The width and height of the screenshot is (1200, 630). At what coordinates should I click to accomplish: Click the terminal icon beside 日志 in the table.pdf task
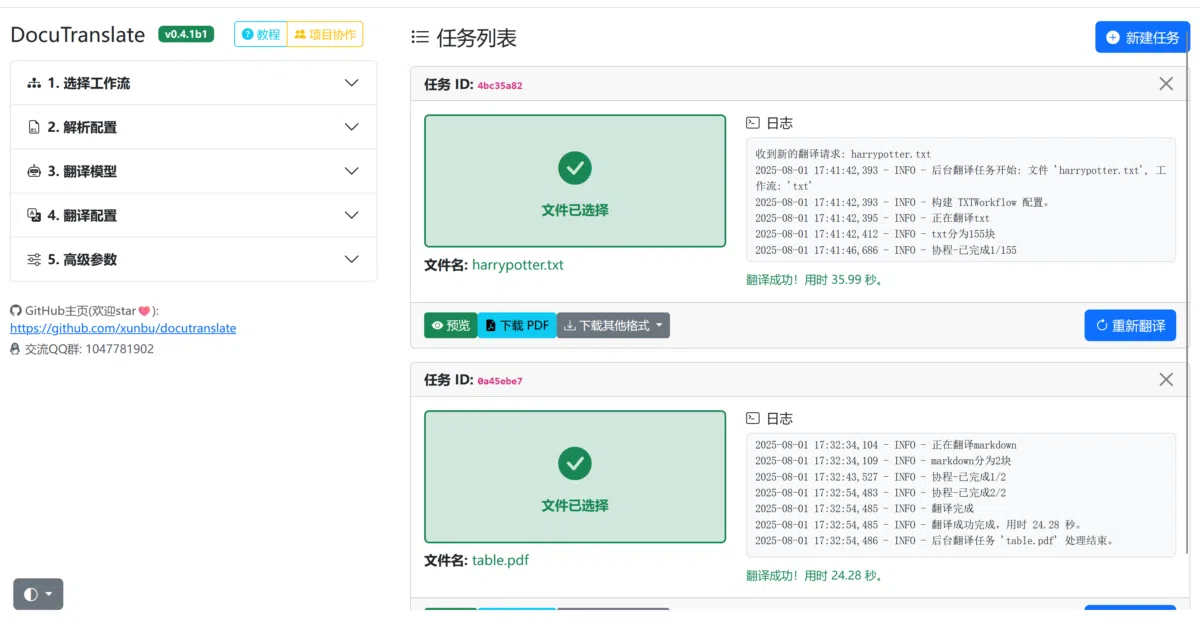[x=753, y=418]
